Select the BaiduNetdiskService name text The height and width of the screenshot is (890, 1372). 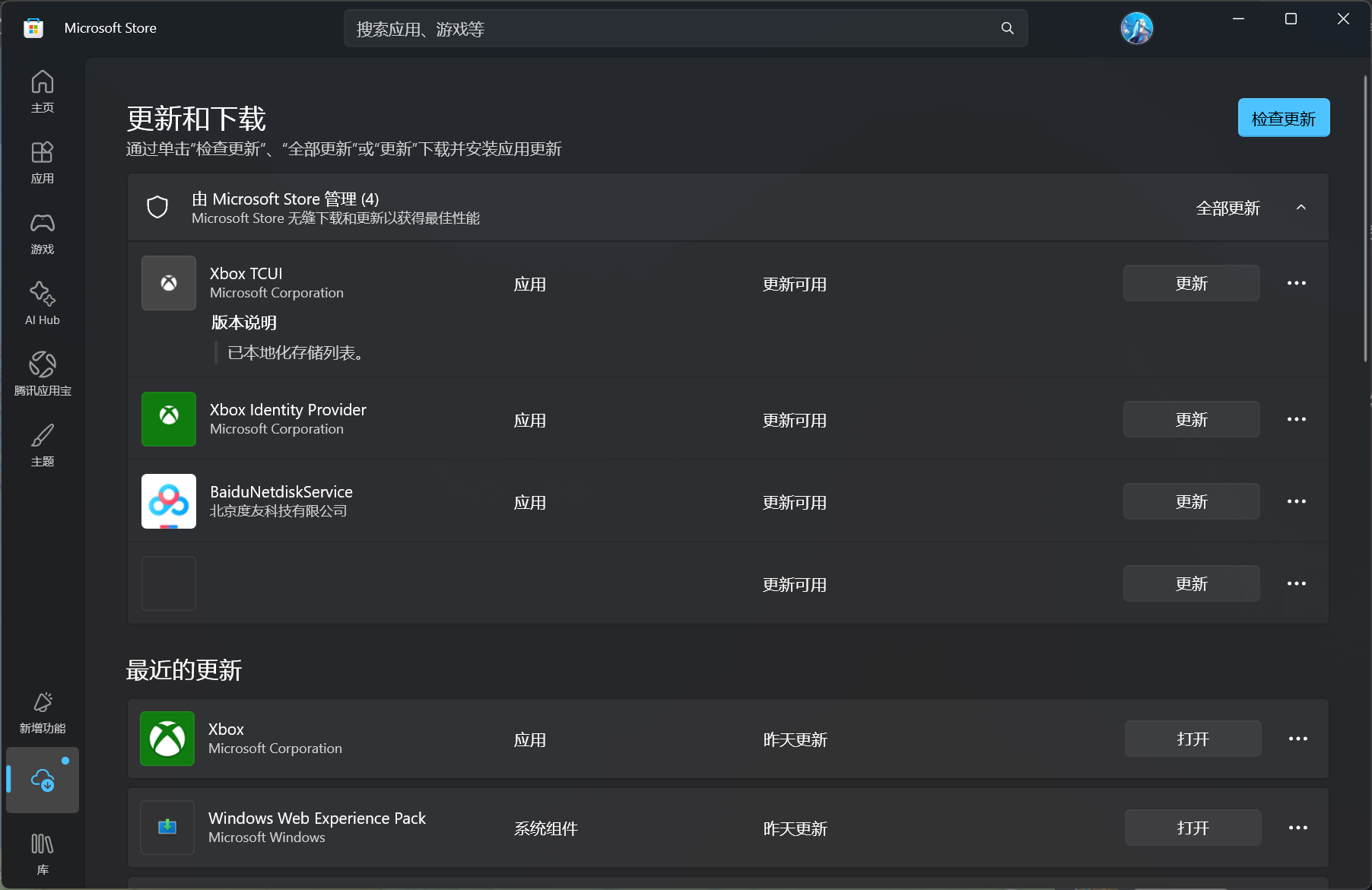[281, 491]
